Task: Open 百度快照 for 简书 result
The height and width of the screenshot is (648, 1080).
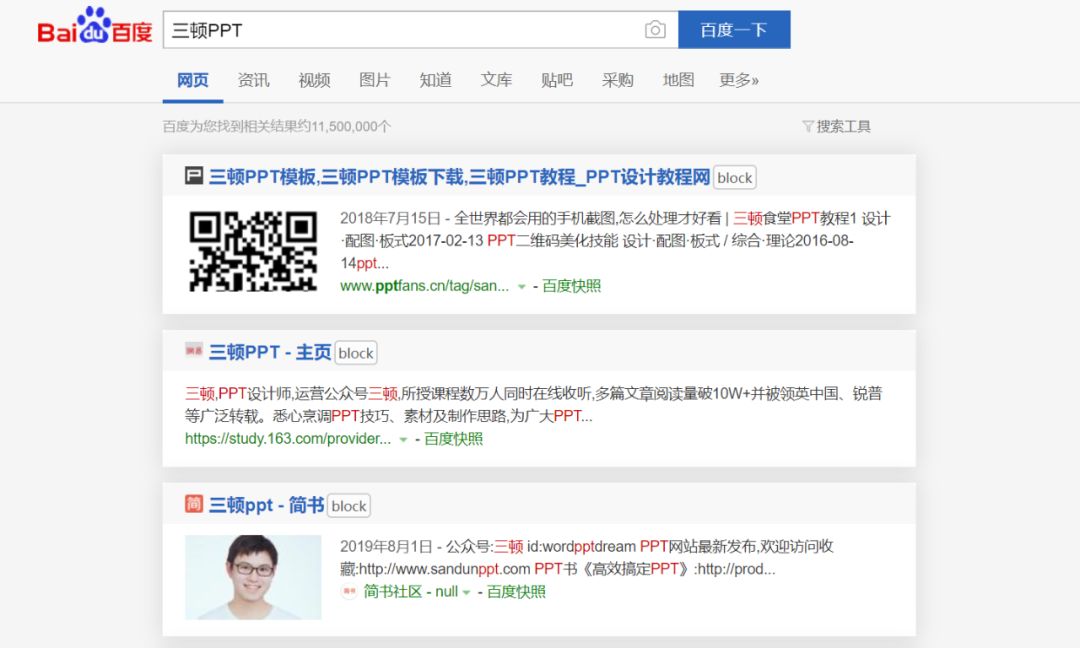Action: (516, 592)
